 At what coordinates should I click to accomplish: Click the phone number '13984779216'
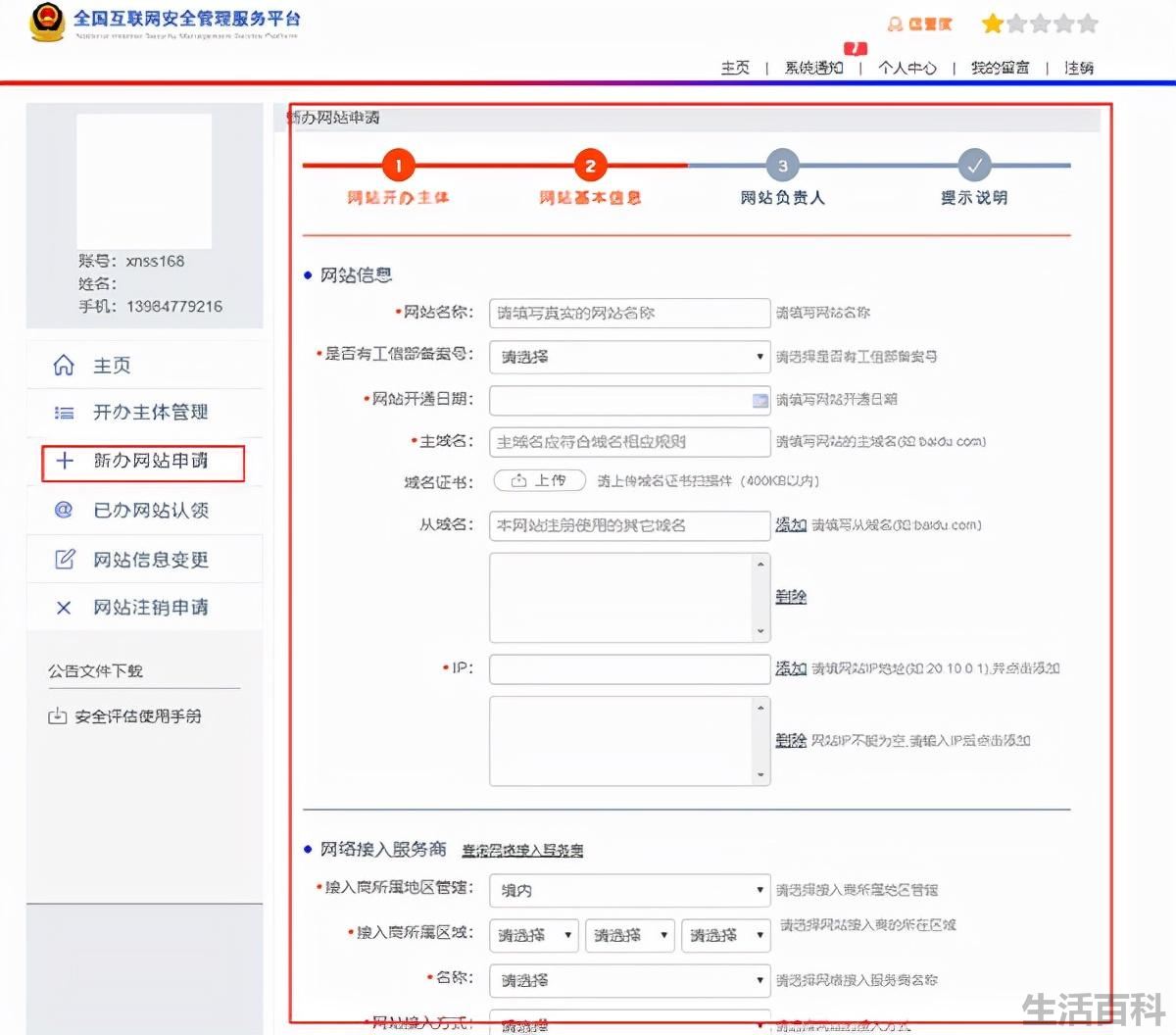pos(173,307)
